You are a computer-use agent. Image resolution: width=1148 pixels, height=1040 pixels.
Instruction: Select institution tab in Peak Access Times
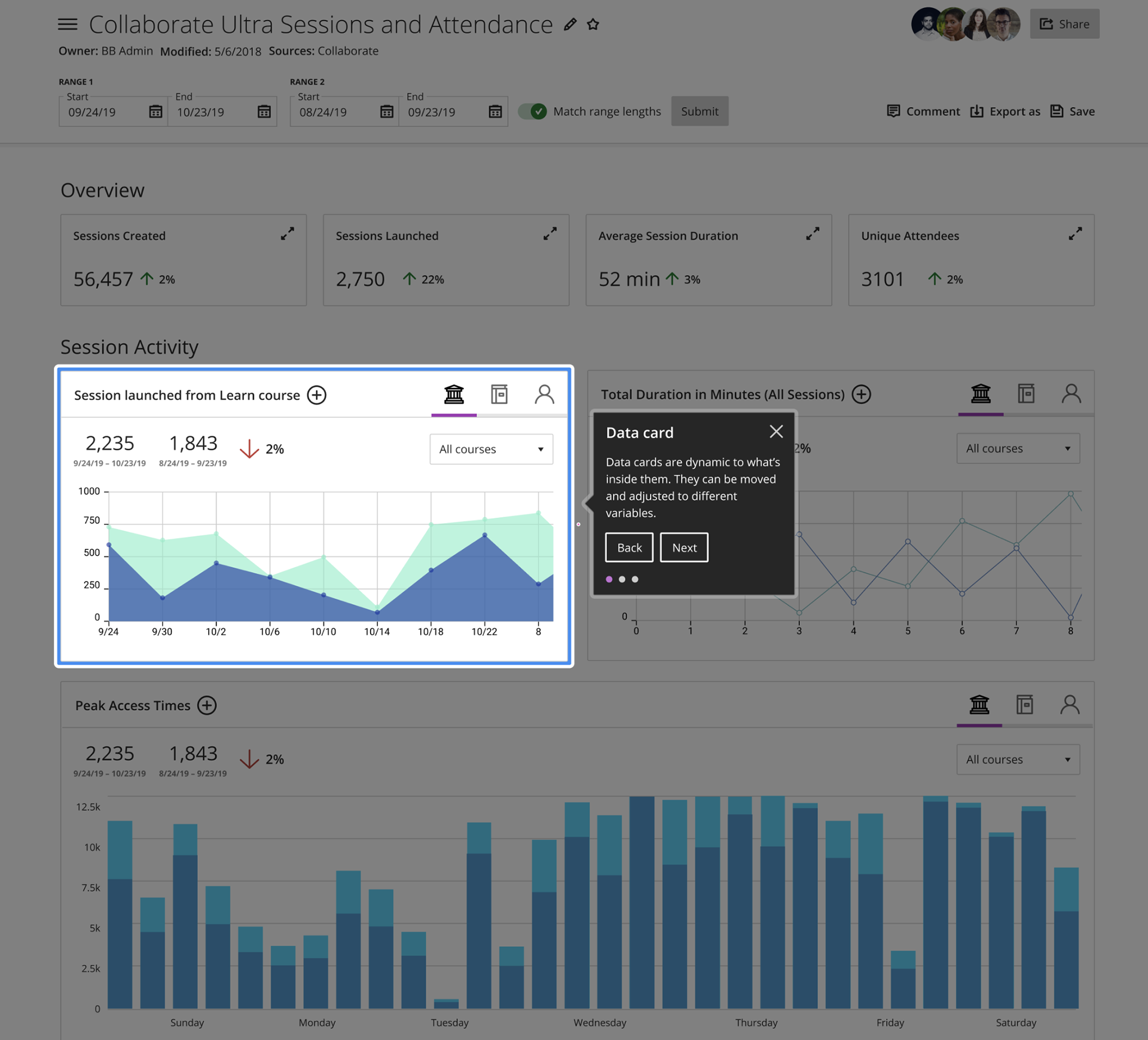click(x=979, y=705)
